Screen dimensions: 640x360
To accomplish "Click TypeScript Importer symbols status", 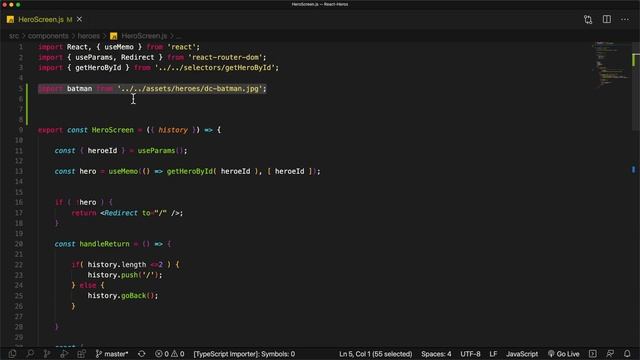I will (244, 354).
